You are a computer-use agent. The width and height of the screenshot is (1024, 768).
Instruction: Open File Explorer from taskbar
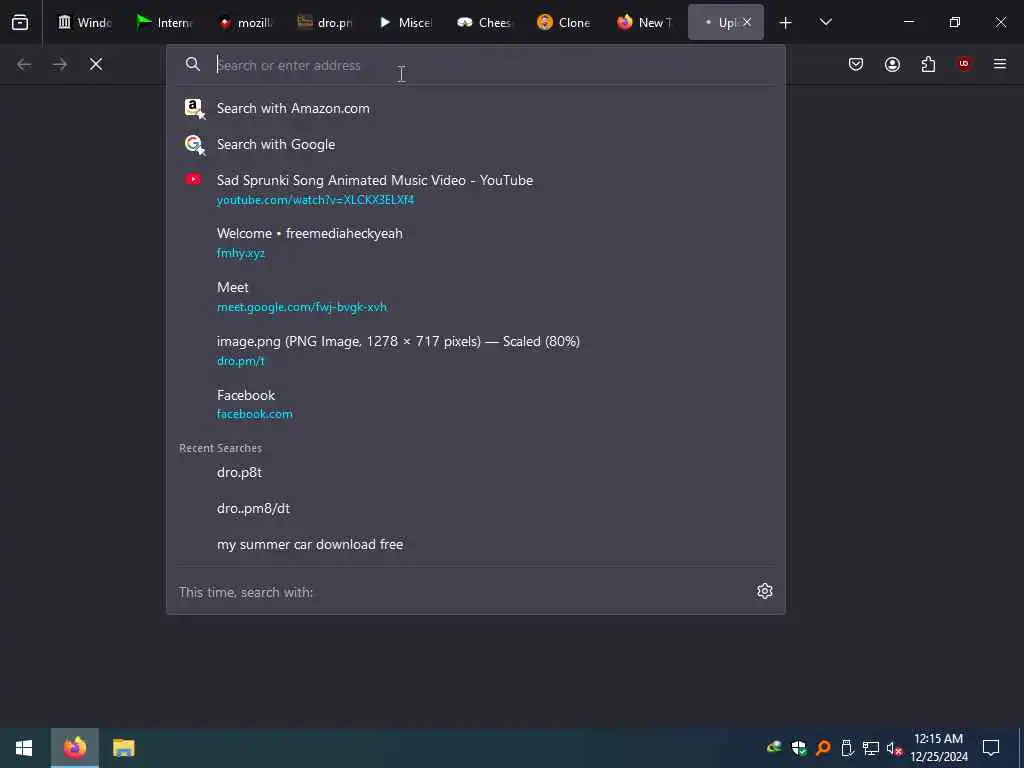123,748
